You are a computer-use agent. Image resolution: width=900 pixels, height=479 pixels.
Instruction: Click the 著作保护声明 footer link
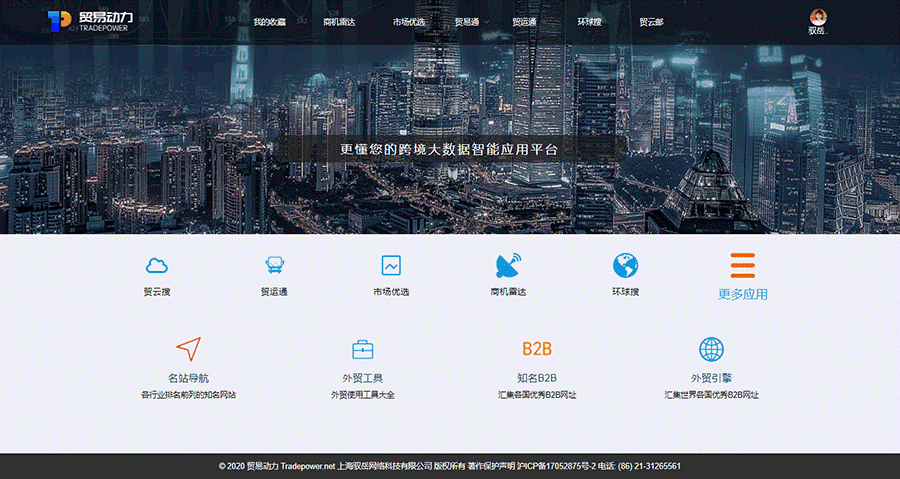click(x=491, y=466)
